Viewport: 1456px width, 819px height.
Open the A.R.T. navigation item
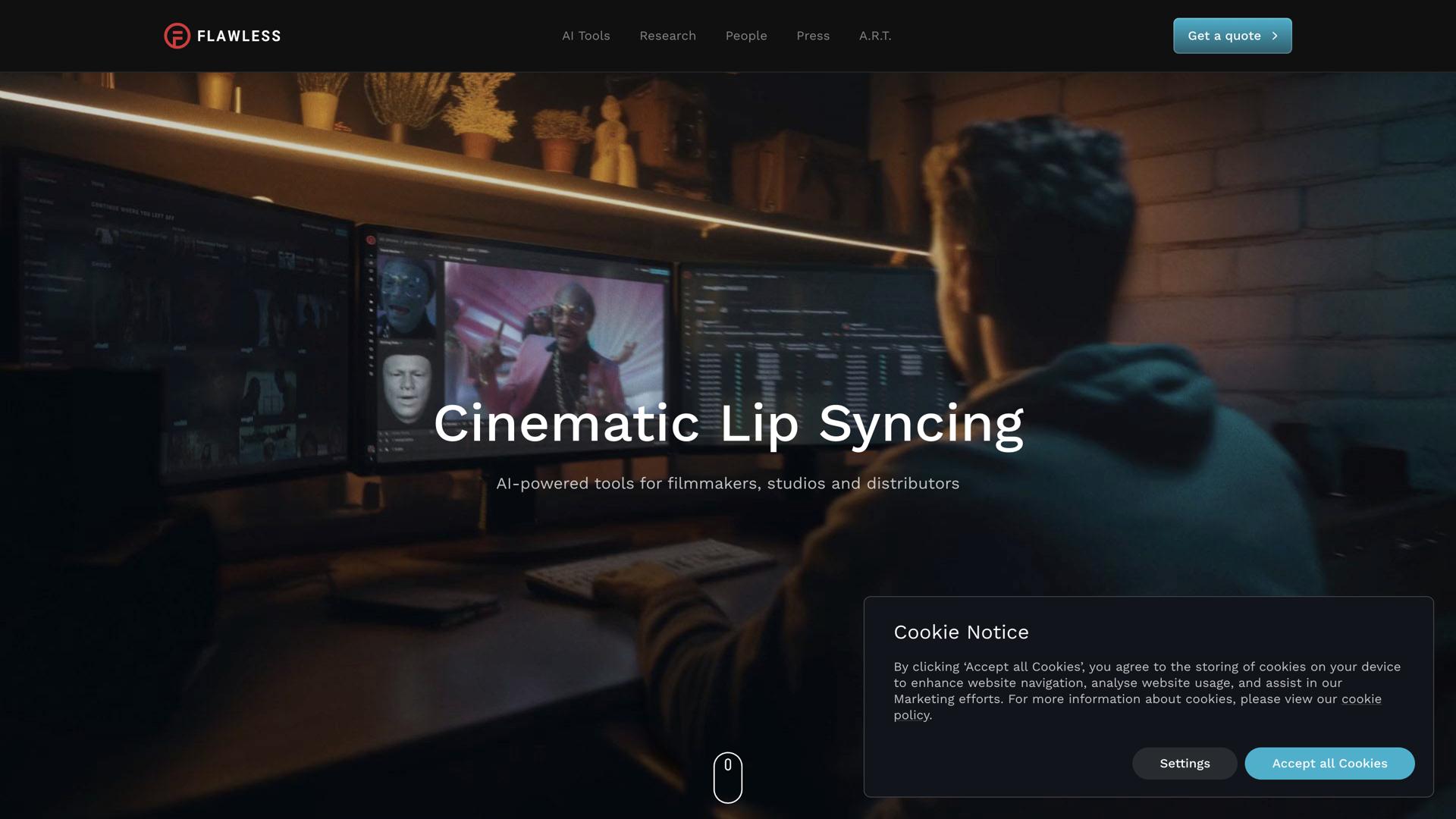pyautogui.click(x=874, y=36)
